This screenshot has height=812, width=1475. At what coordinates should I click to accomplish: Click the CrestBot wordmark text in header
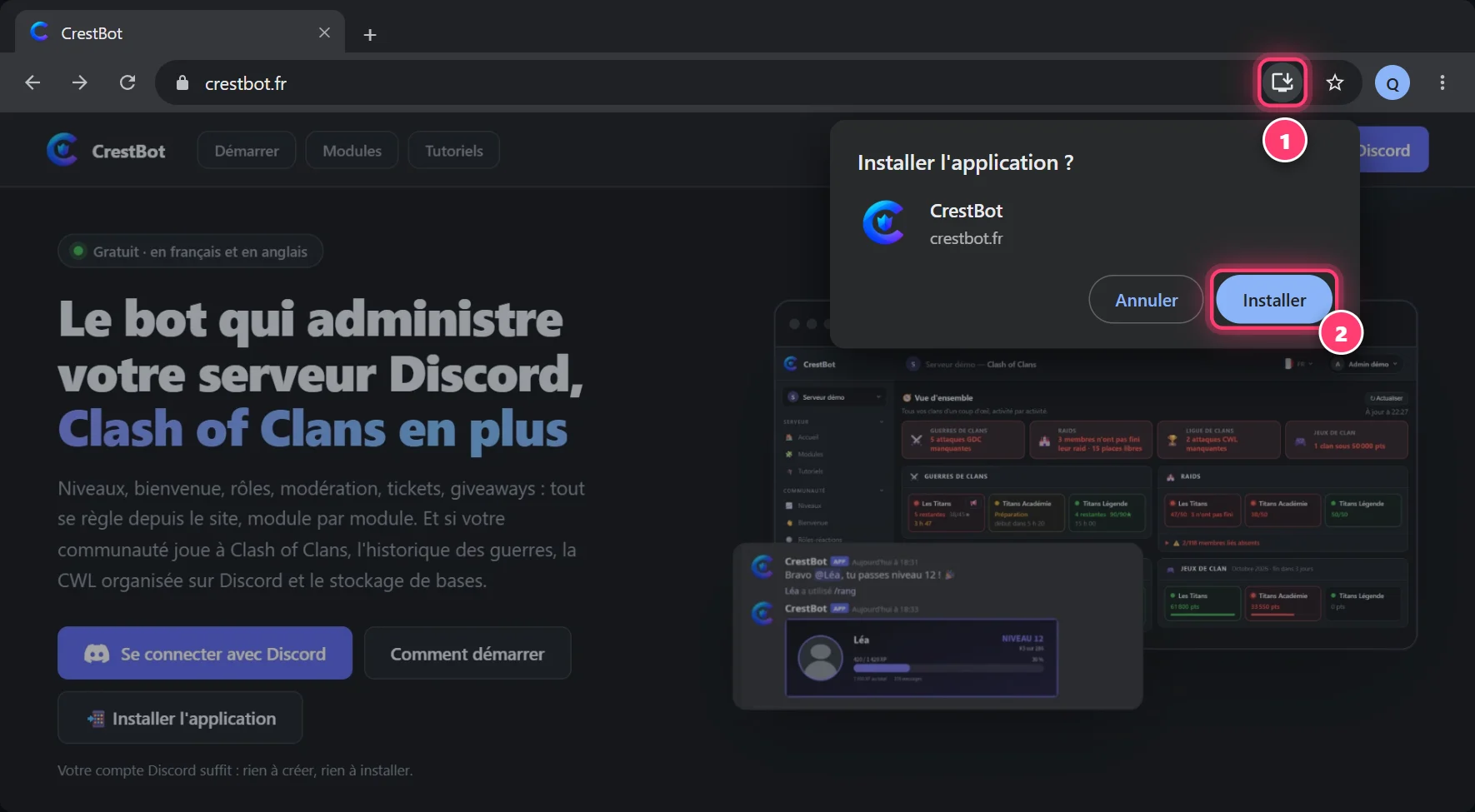(128, 151)
